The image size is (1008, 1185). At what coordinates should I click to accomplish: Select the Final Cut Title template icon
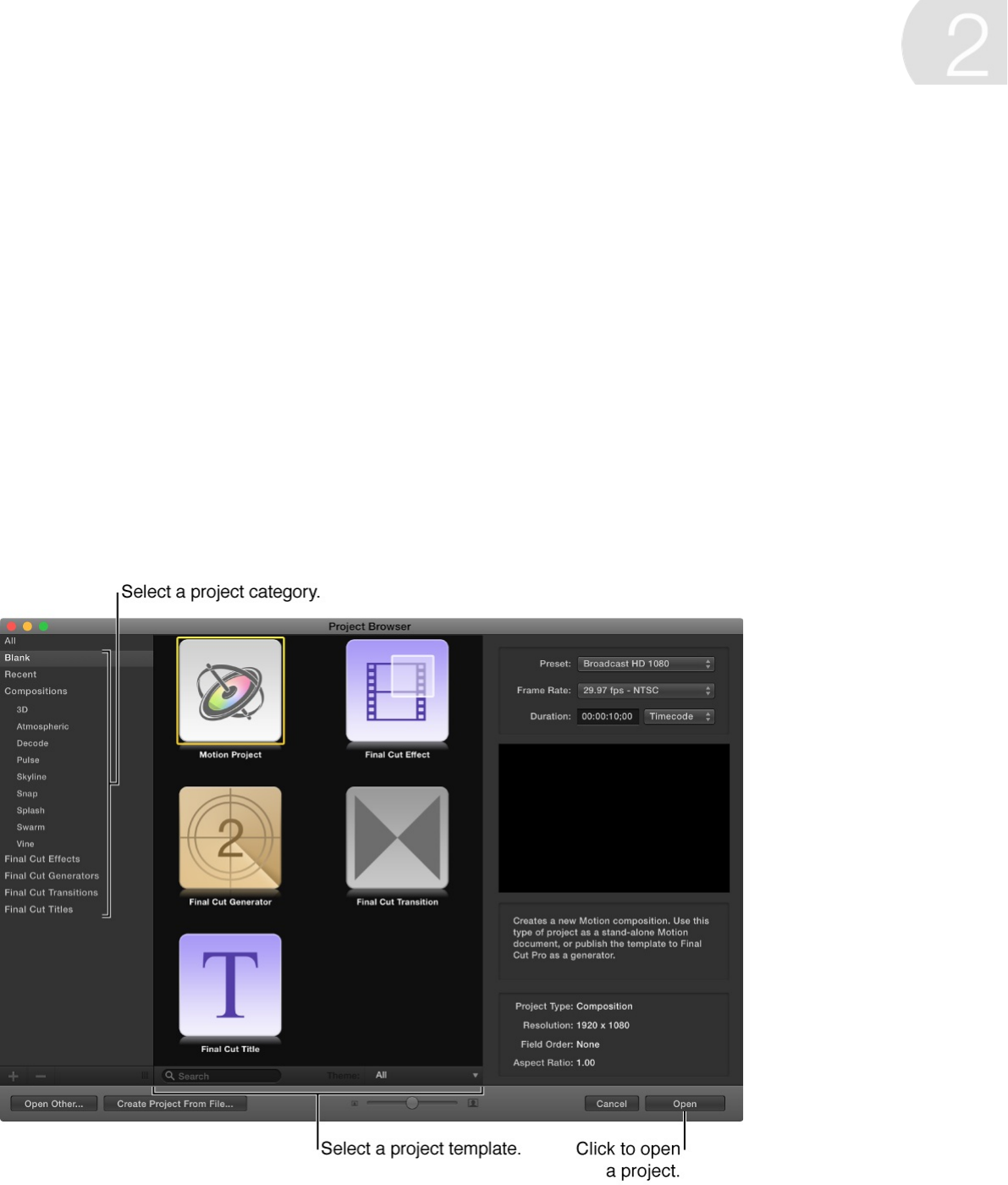[x=230, y=985]
